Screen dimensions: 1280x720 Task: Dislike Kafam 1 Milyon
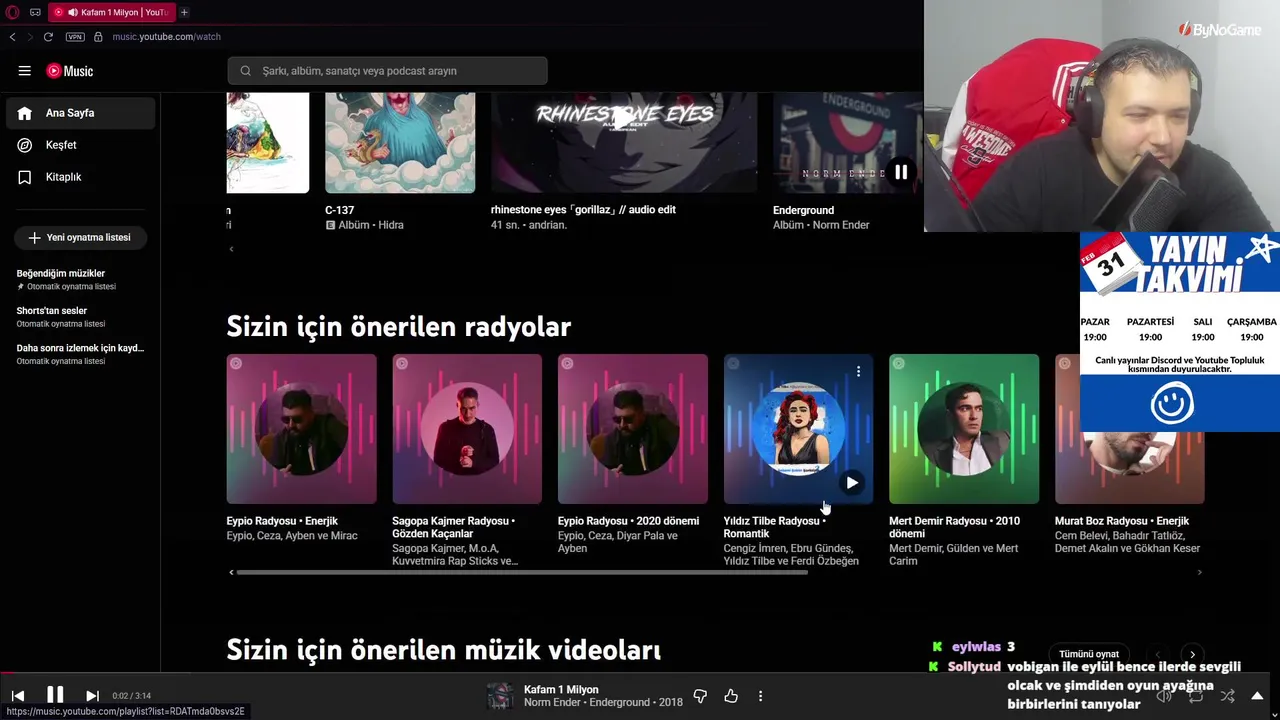pos(700,696)
